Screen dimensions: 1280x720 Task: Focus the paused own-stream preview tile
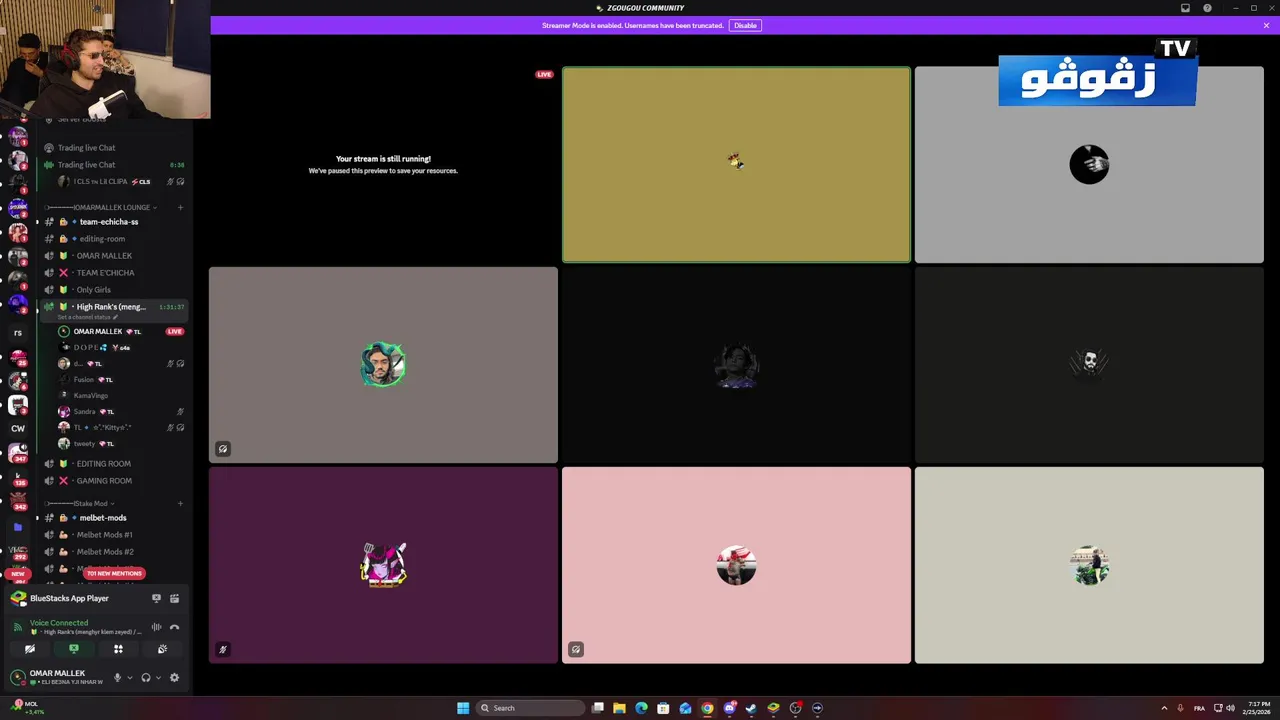point(383,164)
